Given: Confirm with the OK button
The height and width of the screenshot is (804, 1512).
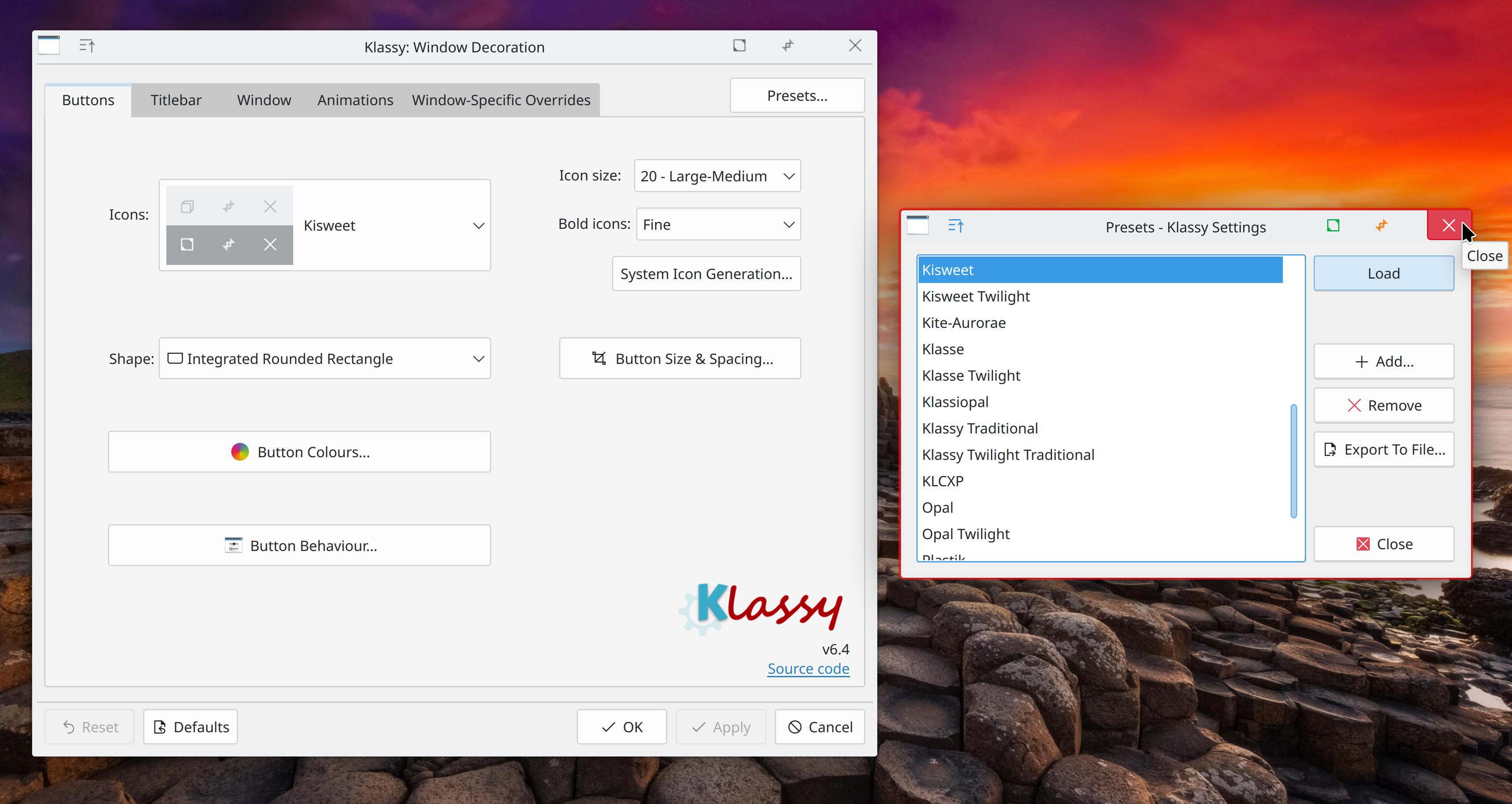Looking at the screenshot, I should coord(622,727).
